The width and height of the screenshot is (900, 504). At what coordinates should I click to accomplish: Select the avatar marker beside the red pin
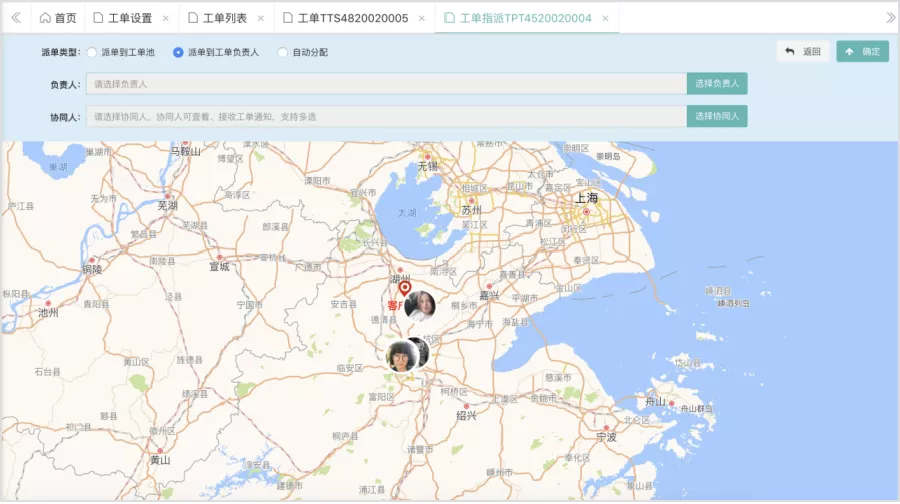[x=420, y=305]
